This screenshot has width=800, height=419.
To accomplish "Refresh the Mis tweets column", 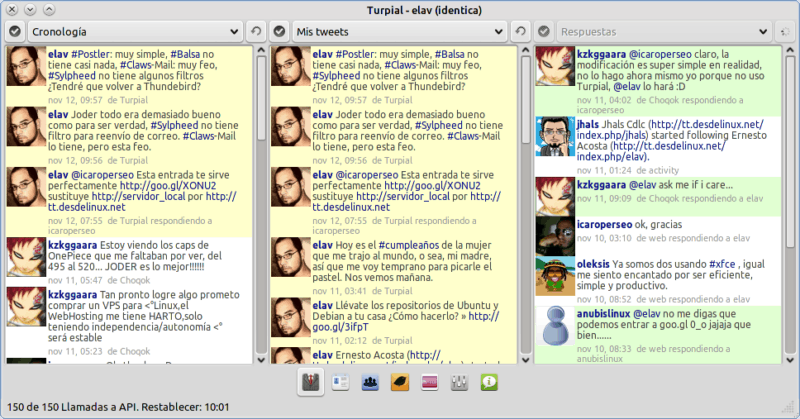I will click(520, 32).
